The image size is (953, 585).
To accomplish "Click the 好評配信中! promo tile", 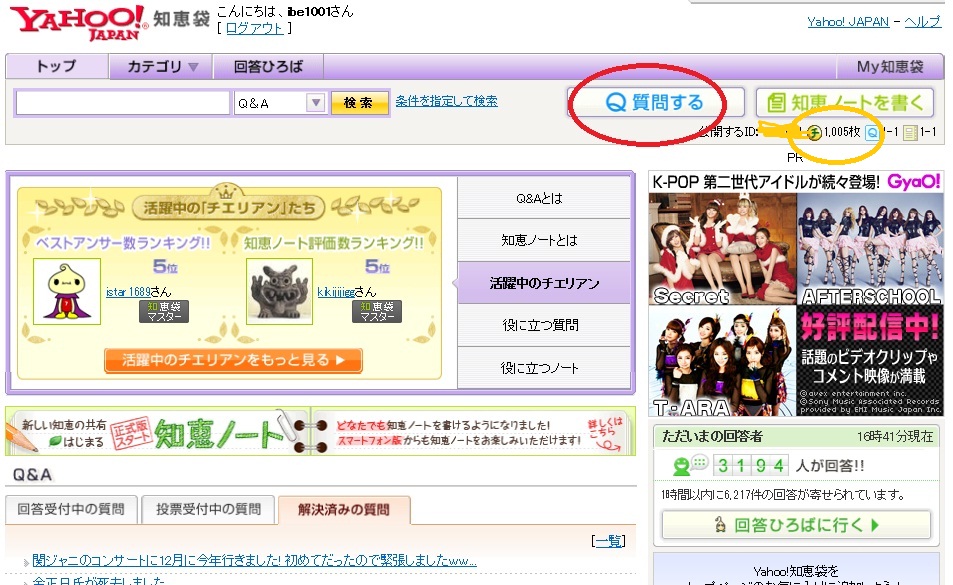I will point(870,361).
